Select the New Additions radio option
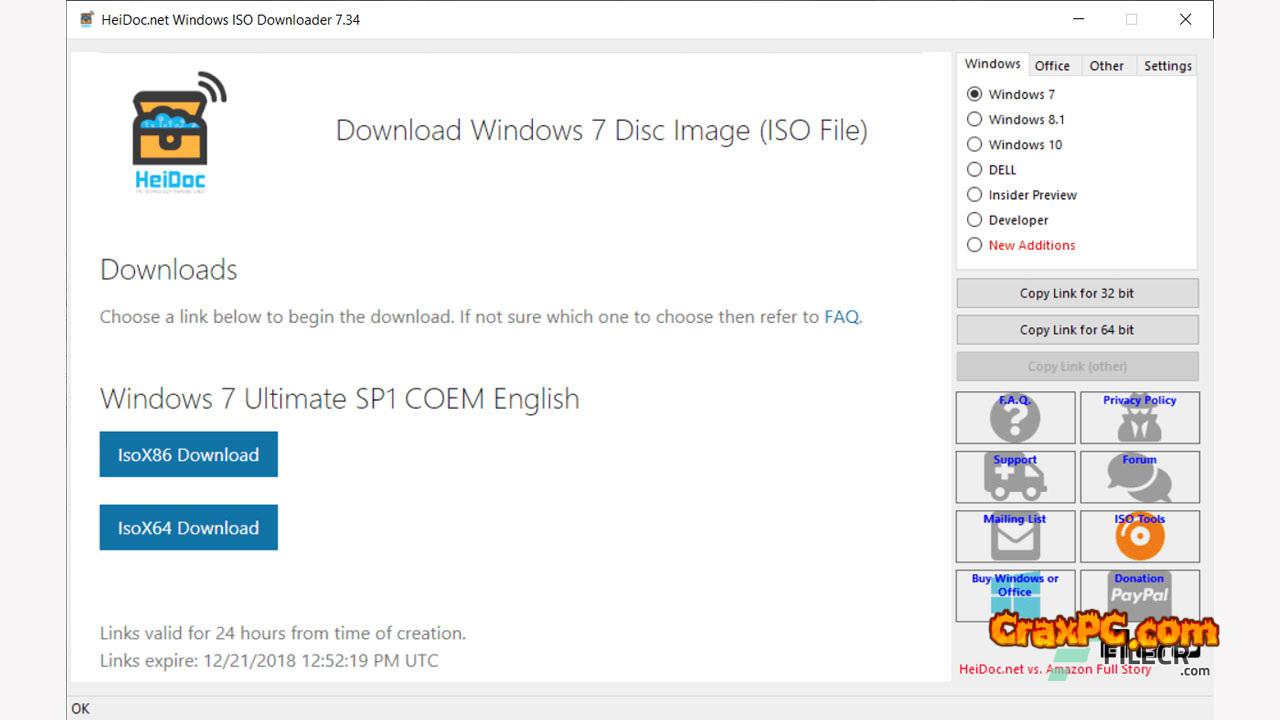 click(x=974, y=245)
